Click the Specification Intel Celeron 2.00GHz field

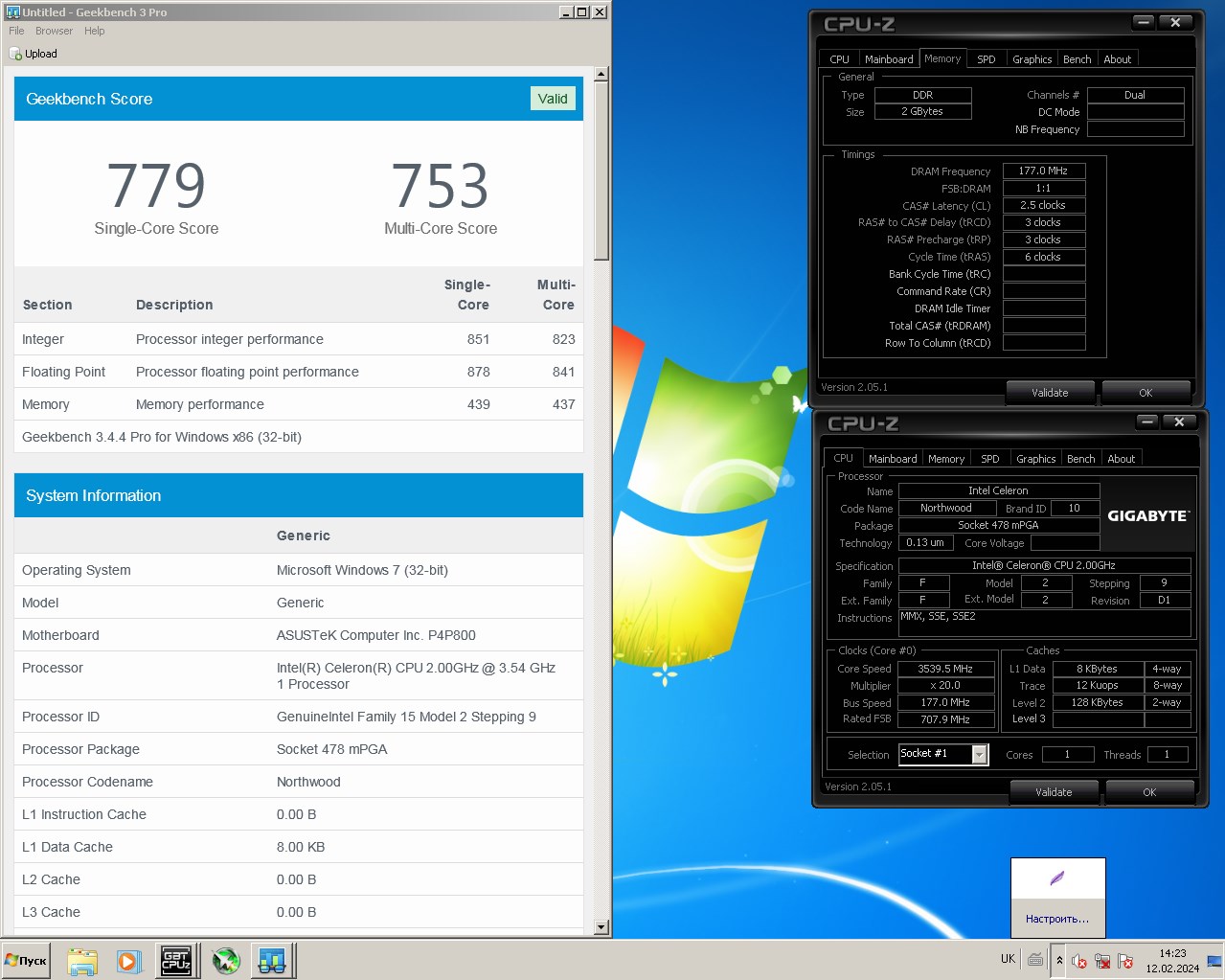[1044, 565]
